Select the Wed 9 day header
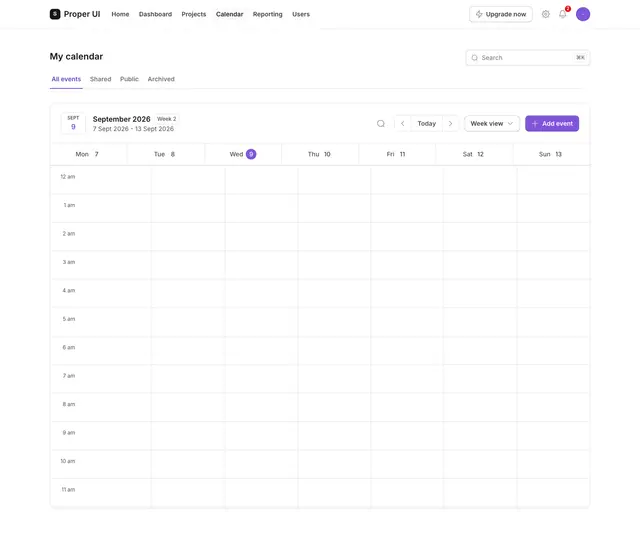 point(243,154)
